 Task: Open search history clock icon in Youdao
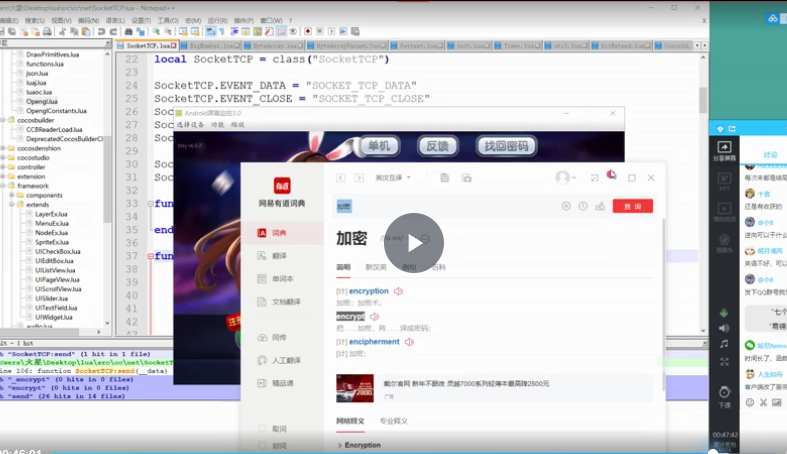coord(583,206)
